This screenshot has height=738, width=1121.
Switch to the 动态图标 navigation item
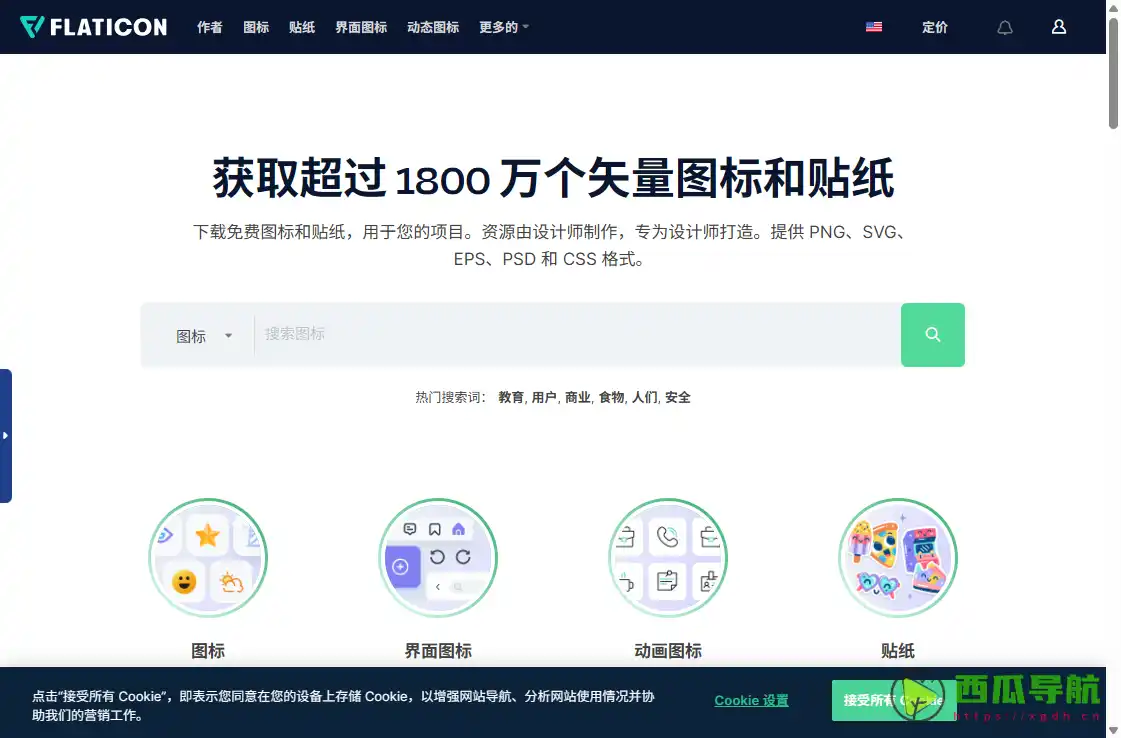(432, 27)
